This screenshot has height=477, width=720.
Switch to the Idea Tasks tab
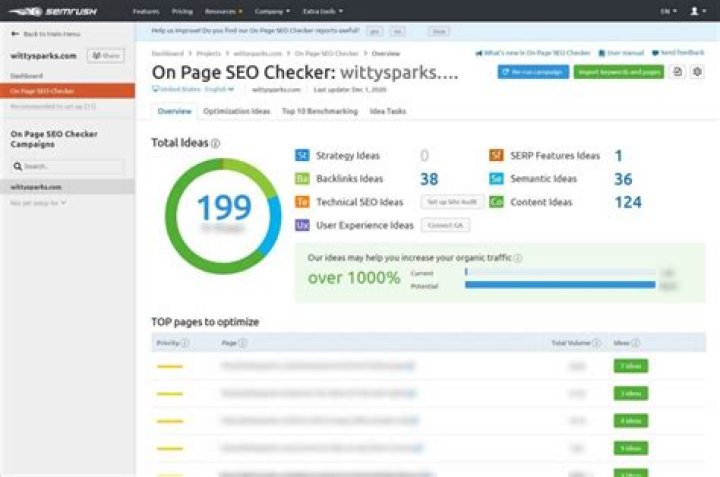click(x=388, y=111)
